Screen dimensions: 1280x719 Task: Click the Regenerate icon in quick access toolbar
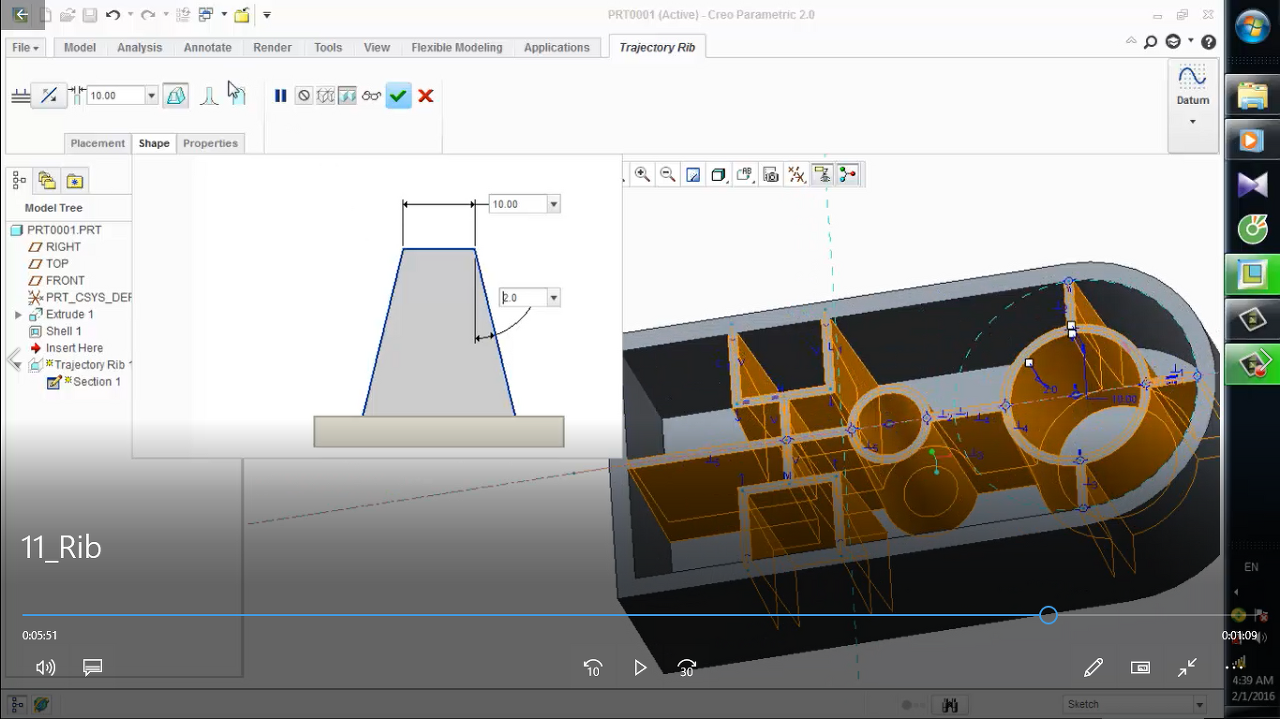point(182,15)
